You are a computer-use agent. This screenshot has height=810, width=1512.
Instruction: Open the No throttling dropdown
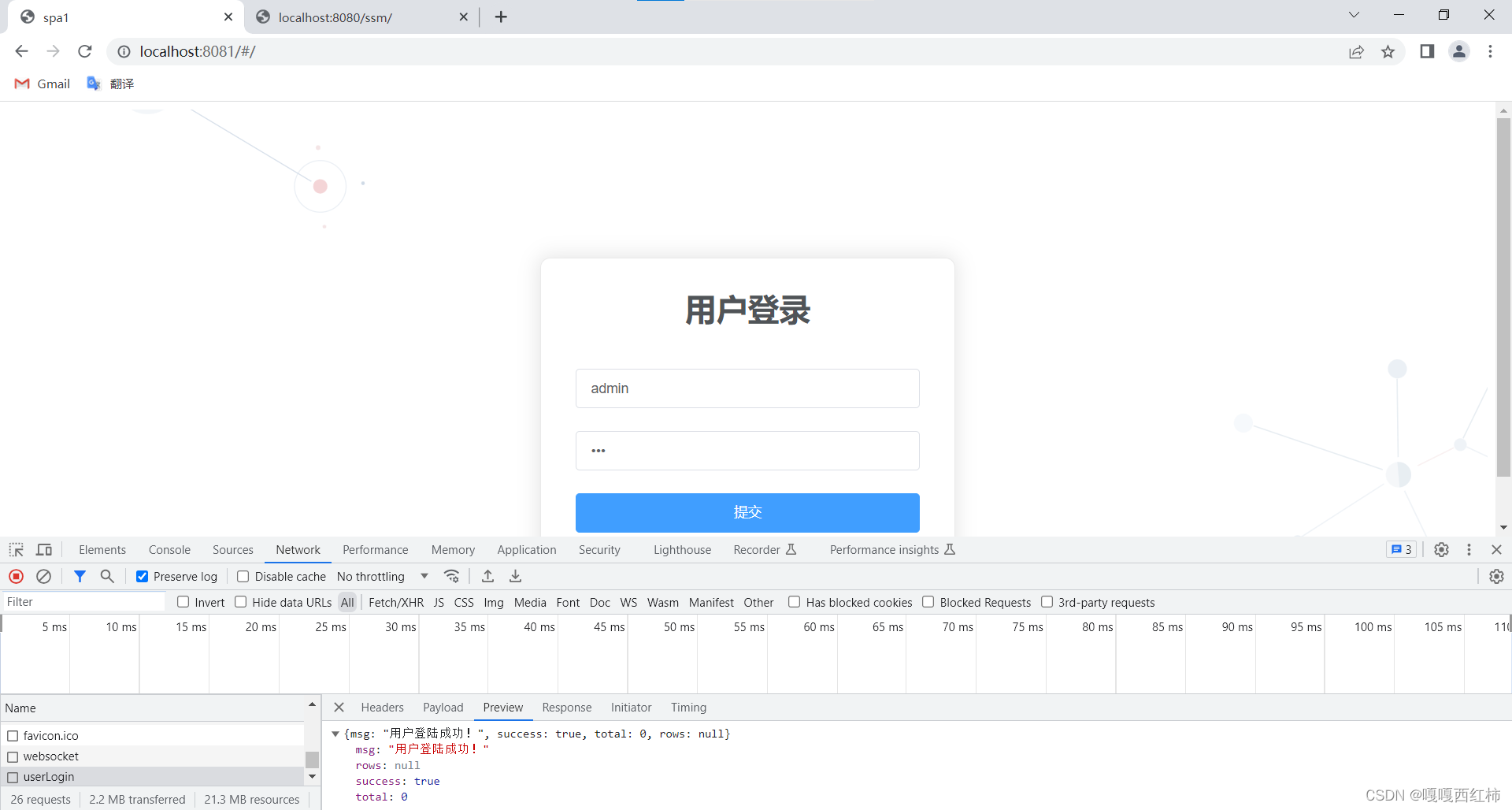(x=381, y=576)
